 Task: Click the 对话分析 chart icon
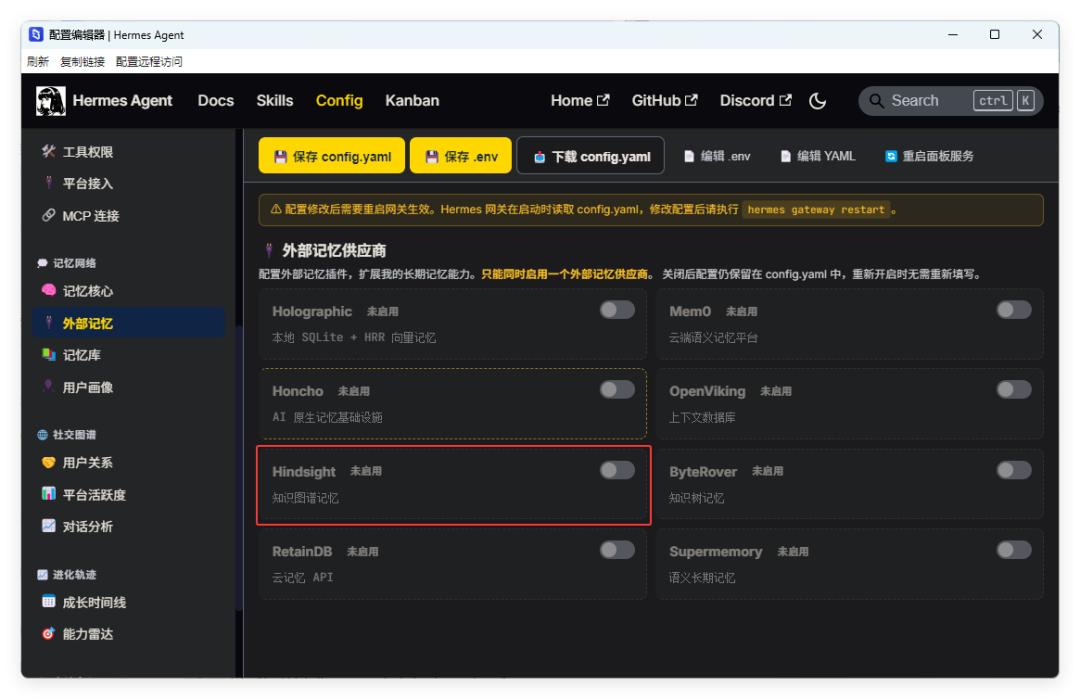48,526
